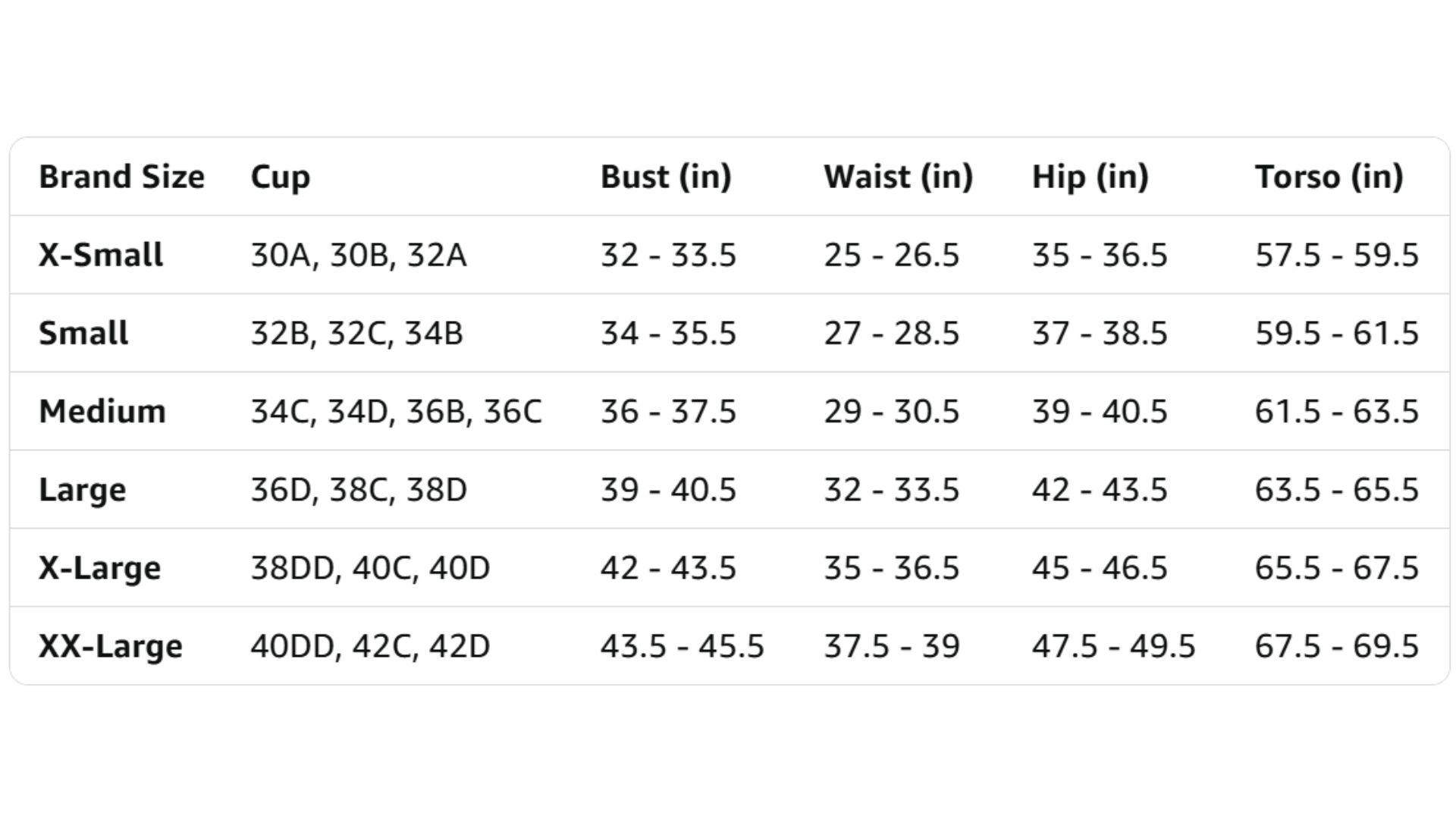Screen dimensions: 1456x819
Task: Click the Bust (in) column header
Action: (665, 177)
